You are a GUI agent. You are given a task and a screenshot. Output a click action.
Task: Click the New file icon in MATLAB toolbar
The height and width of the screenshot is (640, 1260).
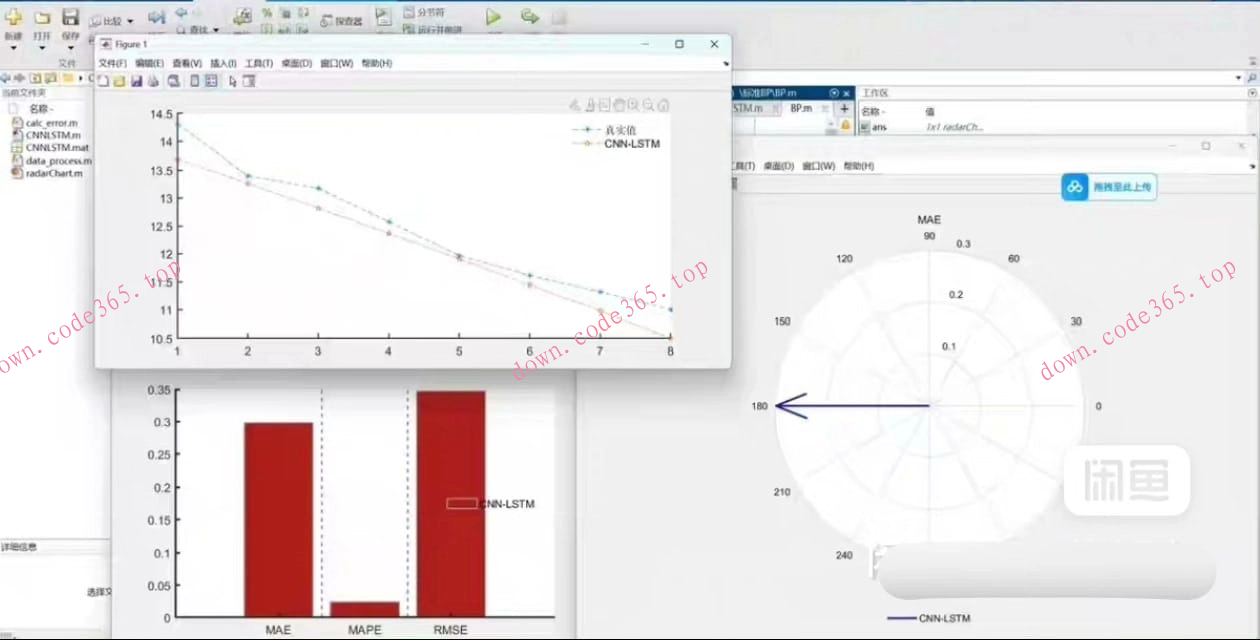13,17
